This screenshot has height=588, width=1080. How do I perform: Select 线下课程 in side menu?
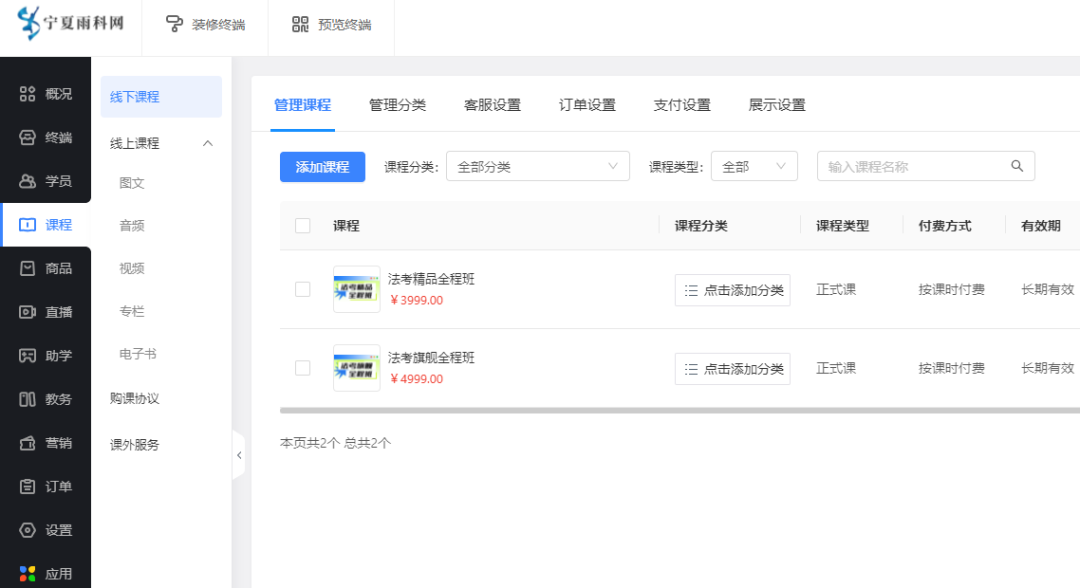tap(161, 97)
